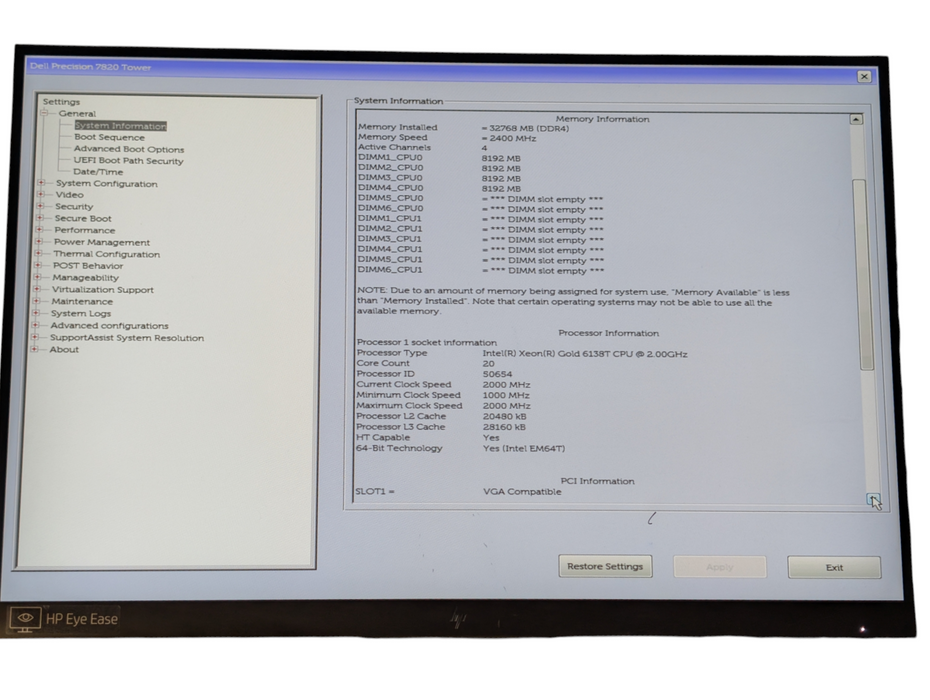
Task: Select System Logs category label
Action: coord(81,313)
